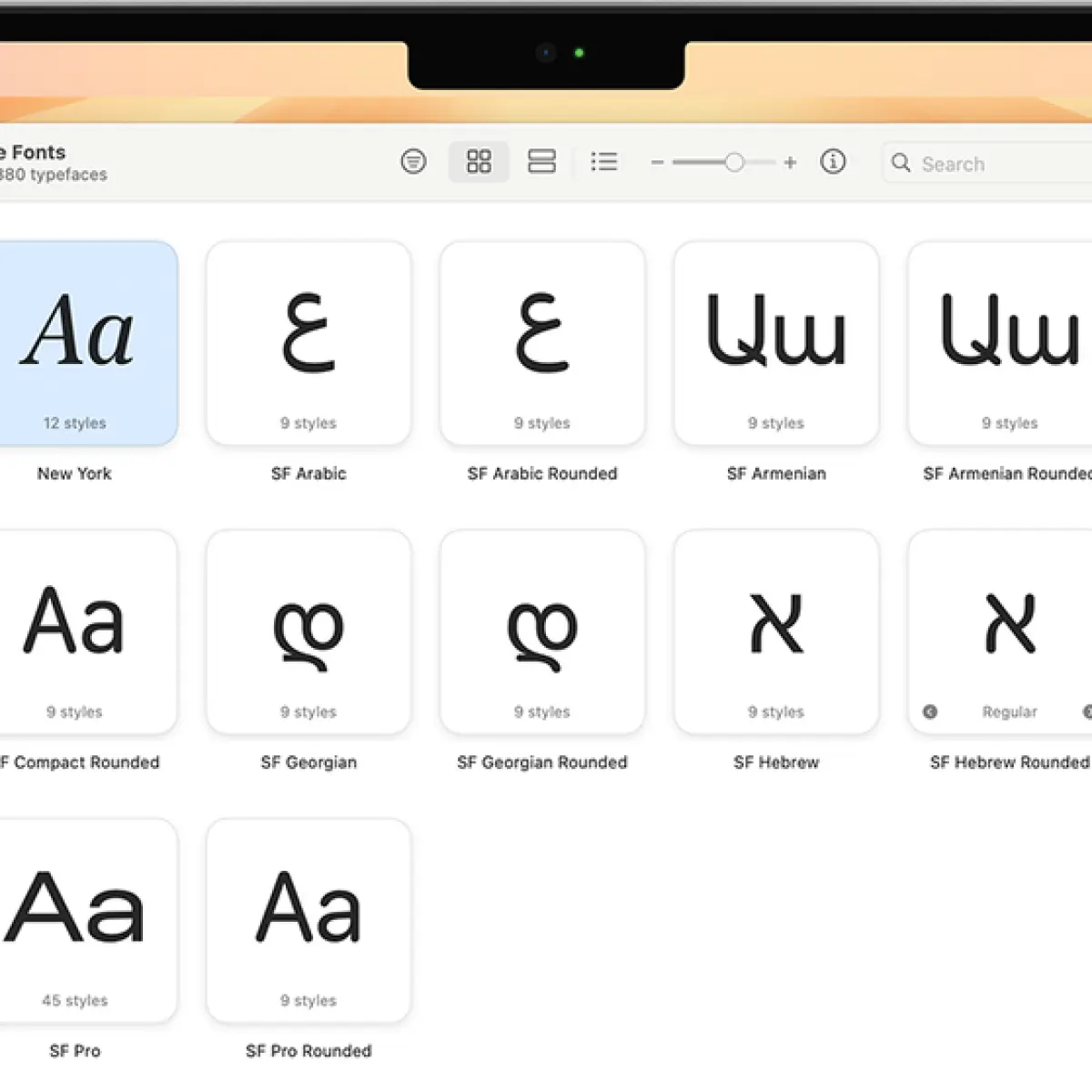The width and height of the screenshot is (1092, 1092).
Task: Select the SF Arabic font card
Action: coord(308,344)
